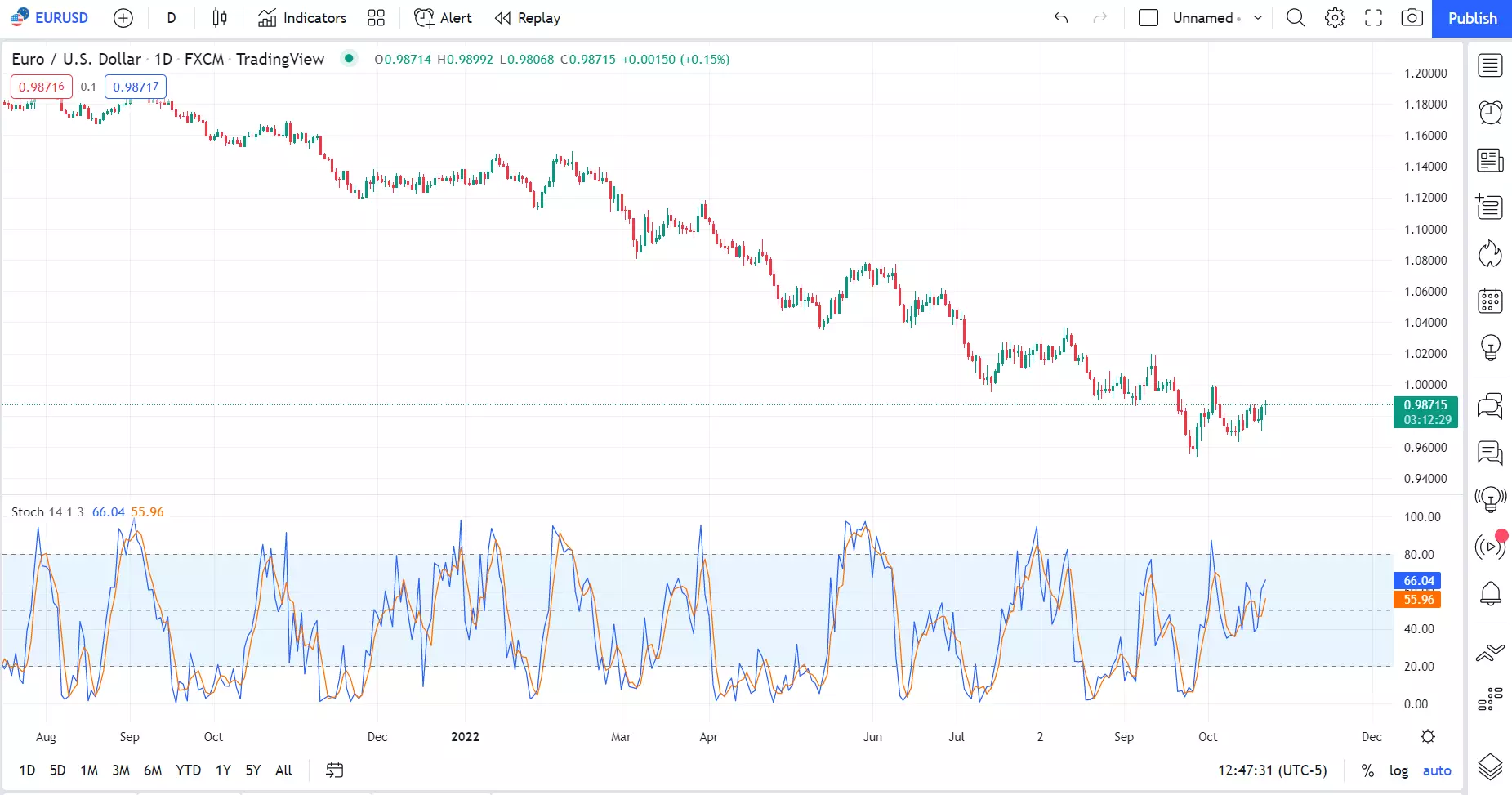Open the Indicators dialog

tap(302, 18)
